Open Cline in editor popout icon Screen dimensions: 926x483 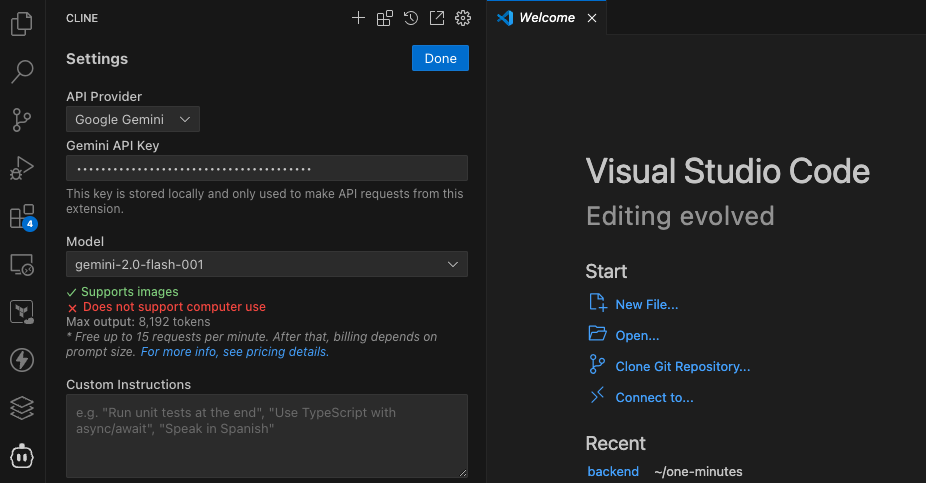click(437, 18)
